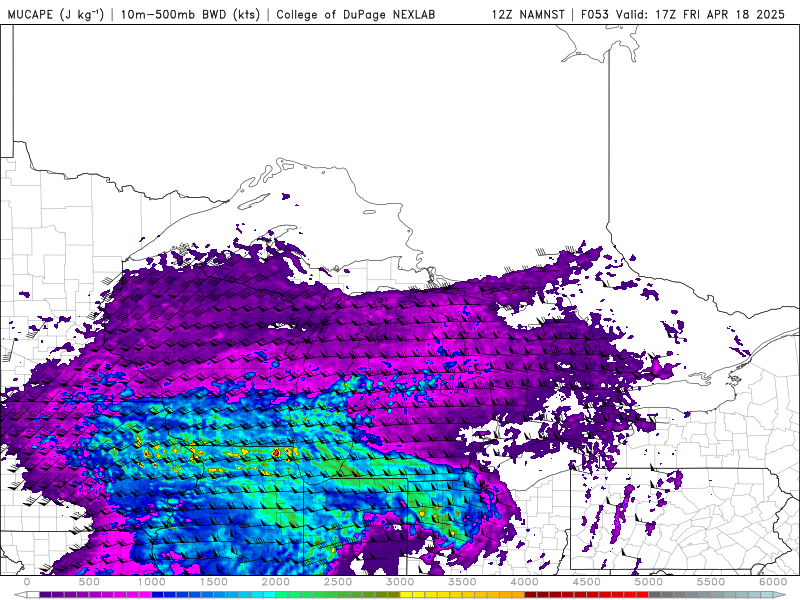Click the colorbar label "3000"
The height and width of the screenshot is (600, 800).
coord(401,582)
